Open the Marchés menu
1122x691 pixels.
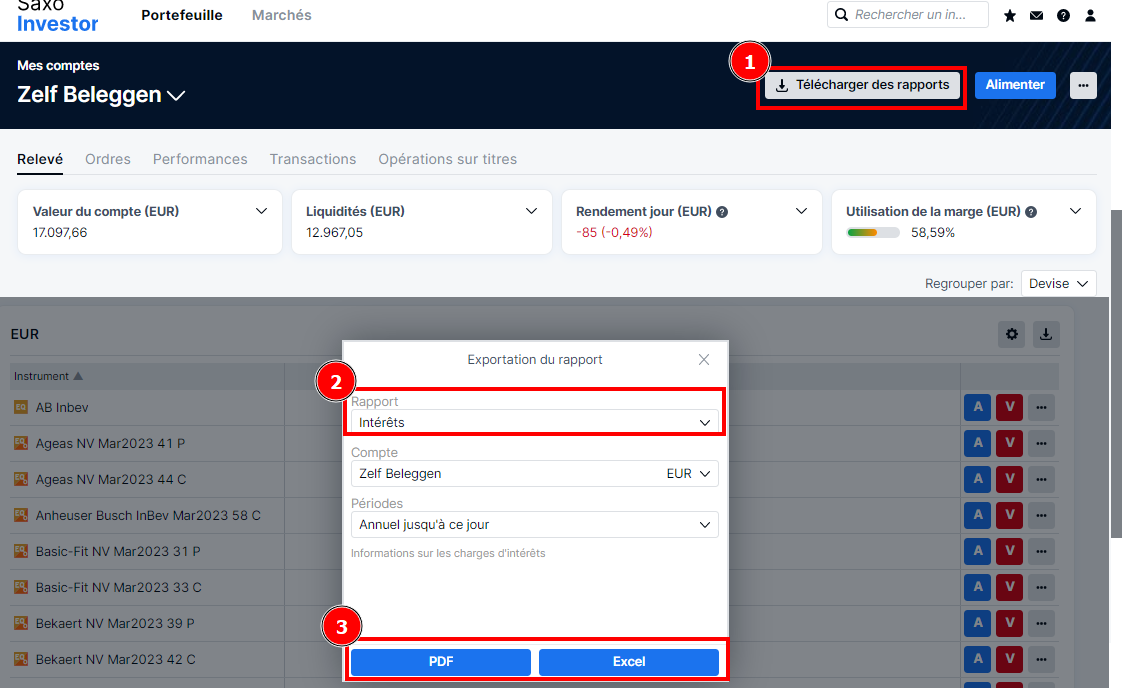tap(282, 15)
